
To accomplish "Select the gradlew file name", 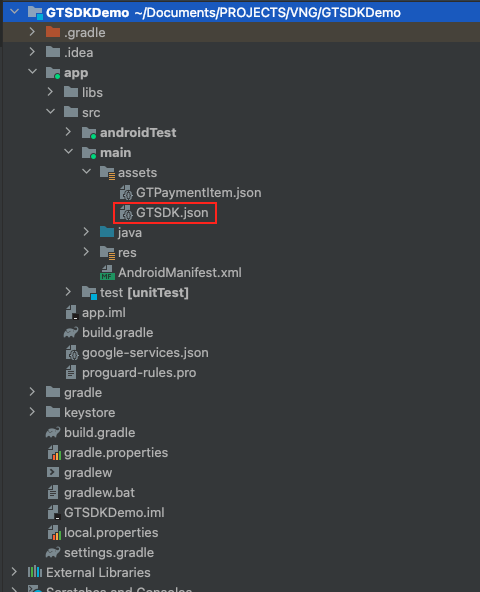I will [88, 472].
